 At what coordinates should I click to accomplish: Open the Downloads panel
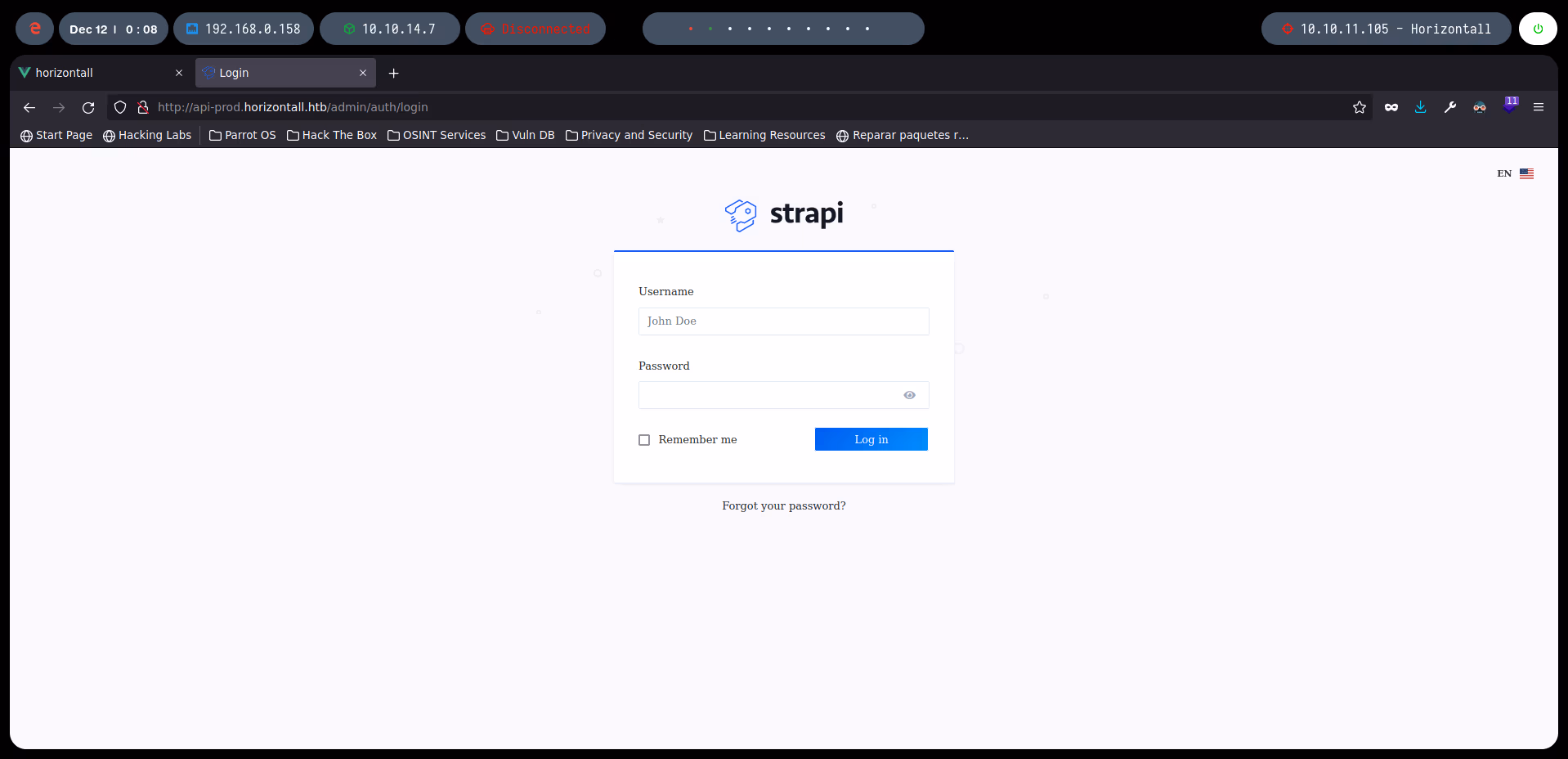[1420, 107]
